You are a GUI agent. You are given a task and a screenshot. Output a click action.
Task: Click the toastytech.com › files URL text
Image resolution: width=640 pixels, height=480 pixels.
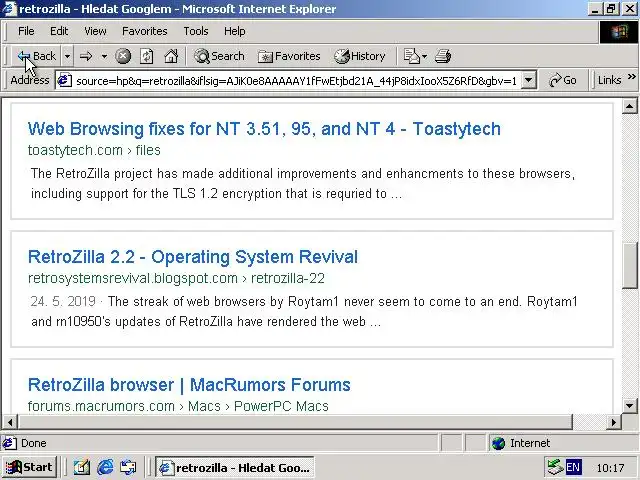pyautogui.click(x=94, y=150)
